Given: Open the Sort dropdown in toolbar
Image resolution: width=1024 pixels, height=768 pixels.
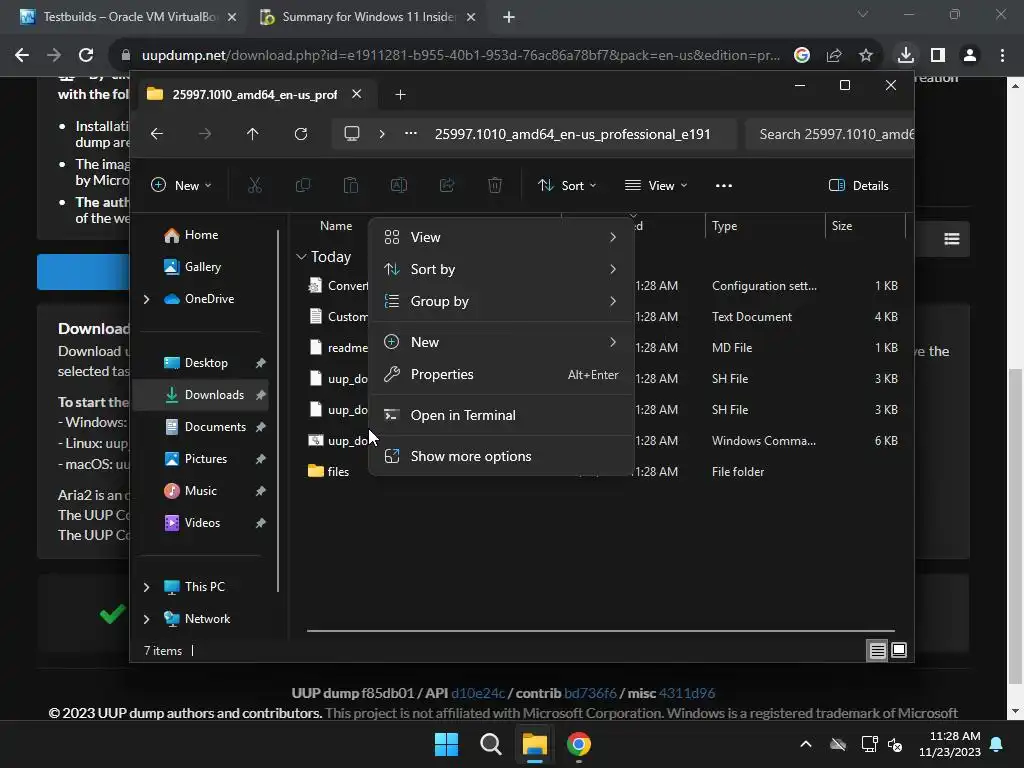Looking at the screenshot, I should coord(566,185).
